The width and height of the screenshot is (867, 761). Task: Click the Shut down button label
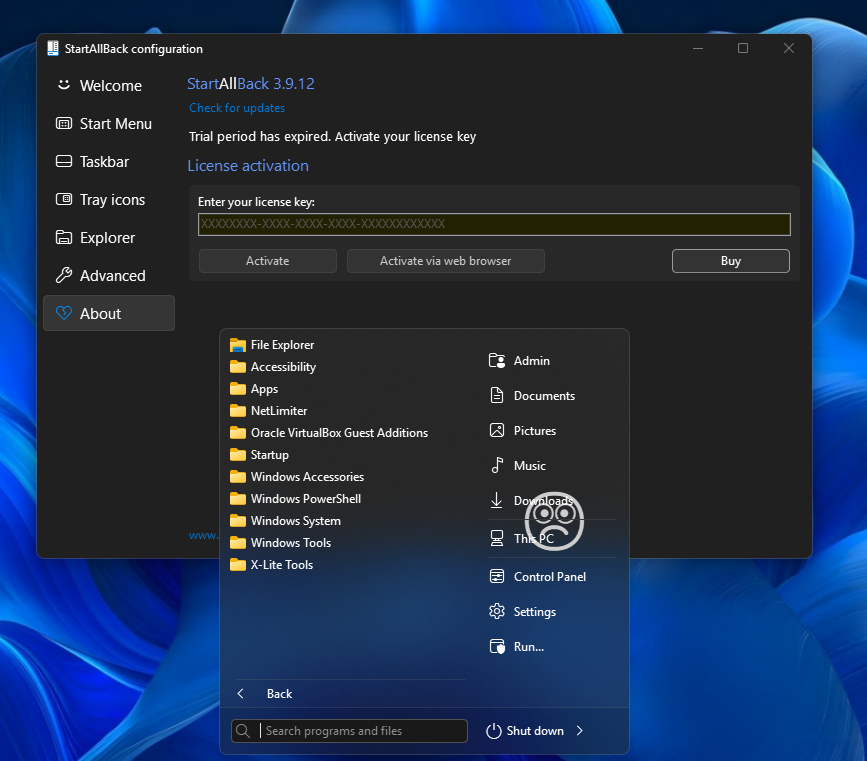coord(535,731)
